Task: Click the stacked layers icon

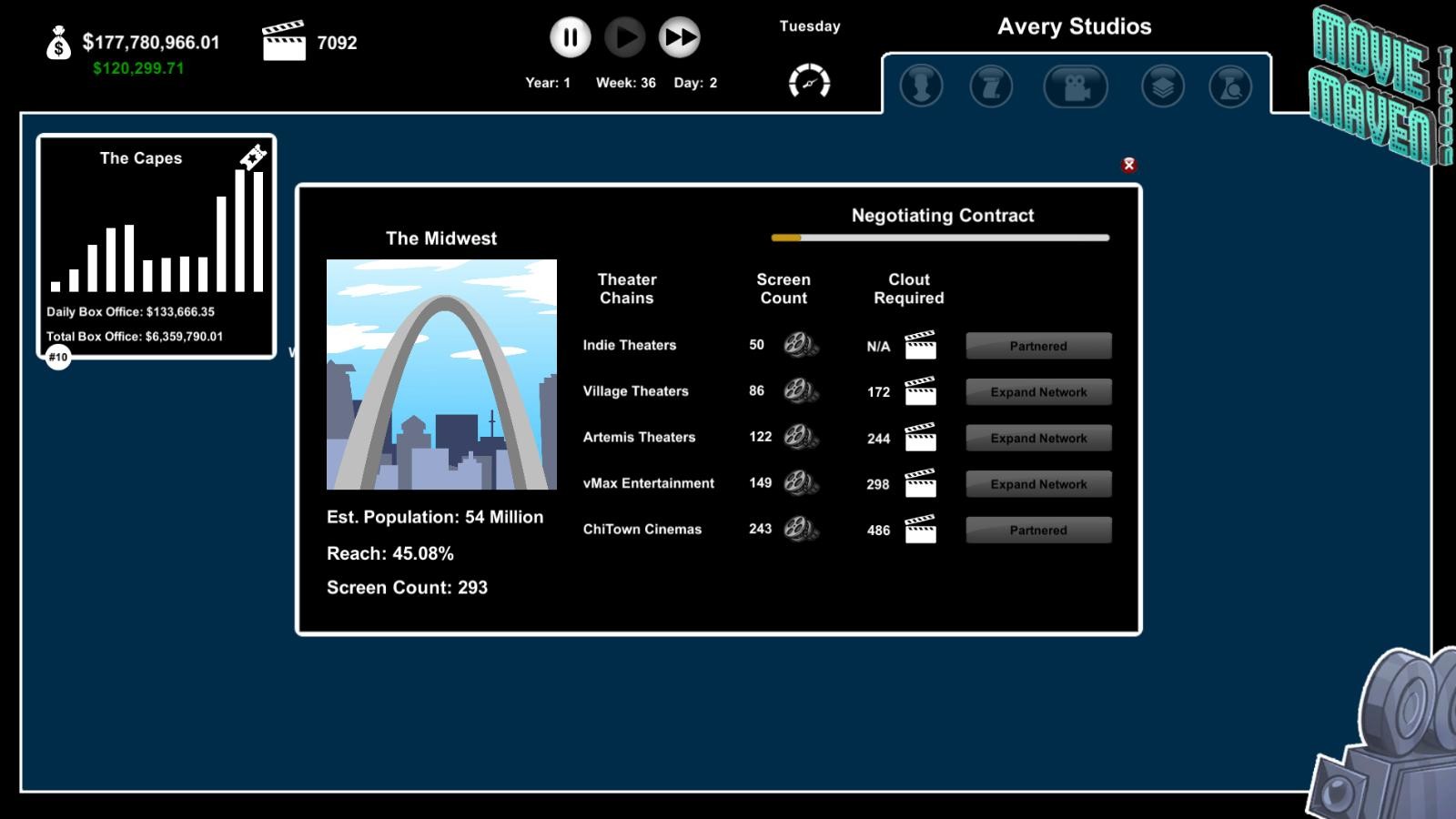Action: 1163,87
